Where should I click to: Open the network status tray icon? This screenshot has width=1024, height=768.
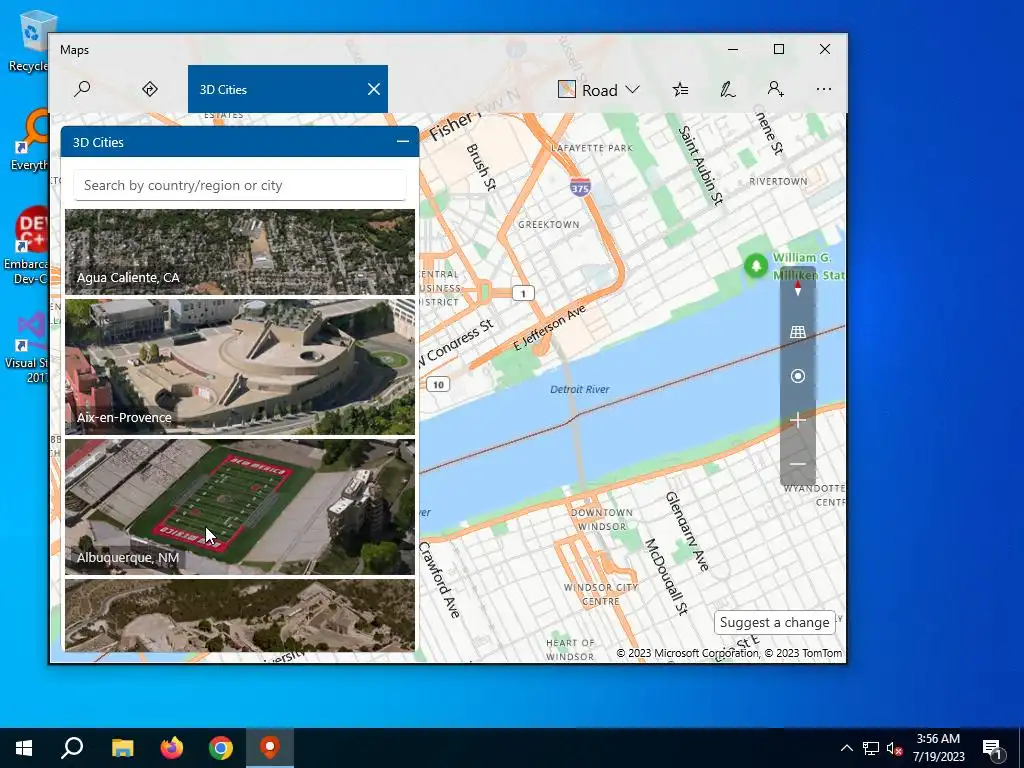(871, 748)
